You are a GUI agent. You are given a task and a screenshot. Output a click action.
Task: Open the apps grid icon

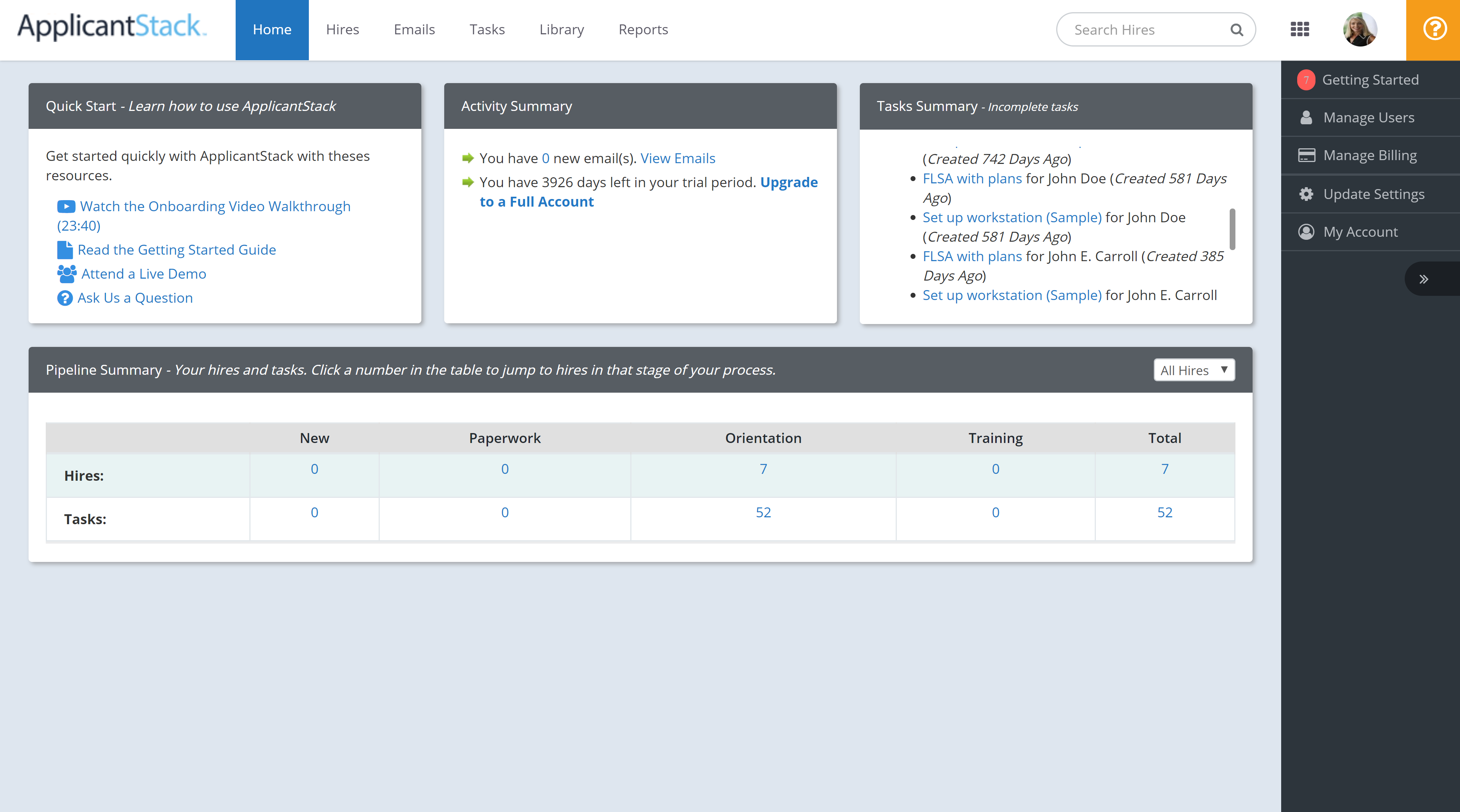(x=1299, y=29)
